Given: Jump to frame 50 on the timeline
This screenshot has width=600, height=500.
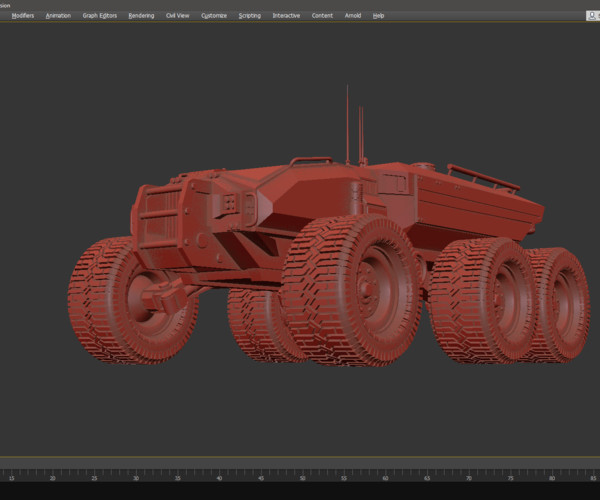Looking at the screenshot, I should tap(302, 478).
